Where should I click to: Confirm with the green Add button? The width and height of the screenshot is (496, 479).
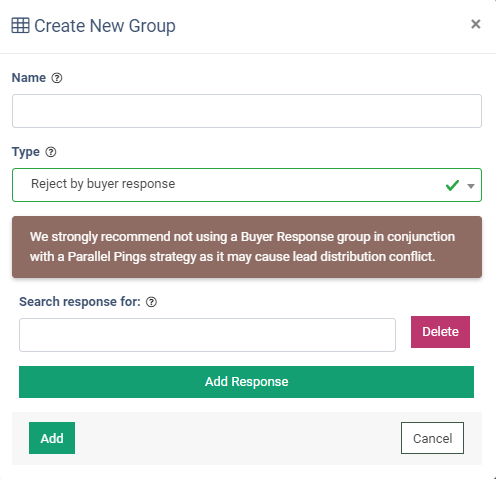point(52,438)
